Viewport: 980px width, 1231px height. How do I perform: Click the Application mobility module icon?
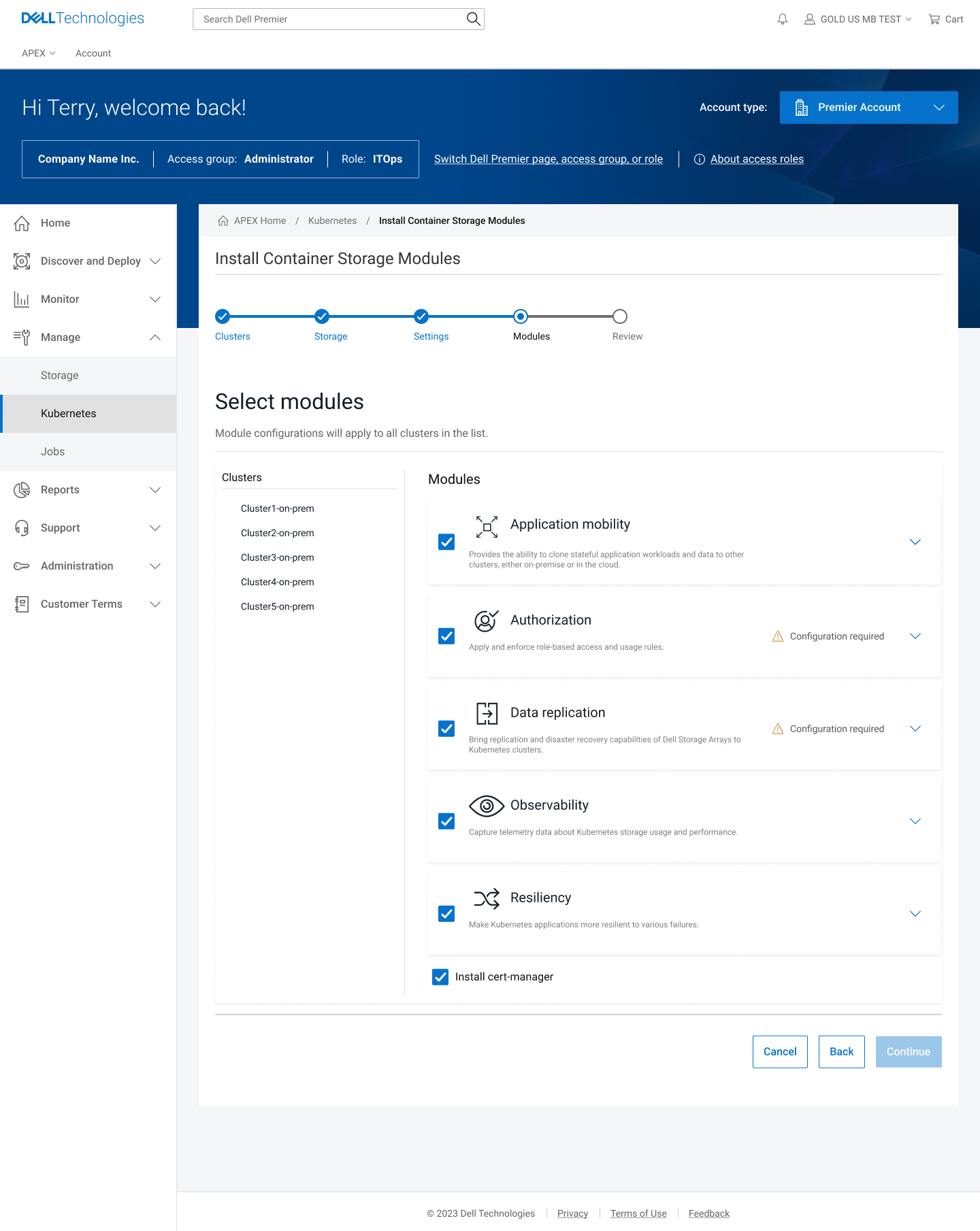(487, 527)
